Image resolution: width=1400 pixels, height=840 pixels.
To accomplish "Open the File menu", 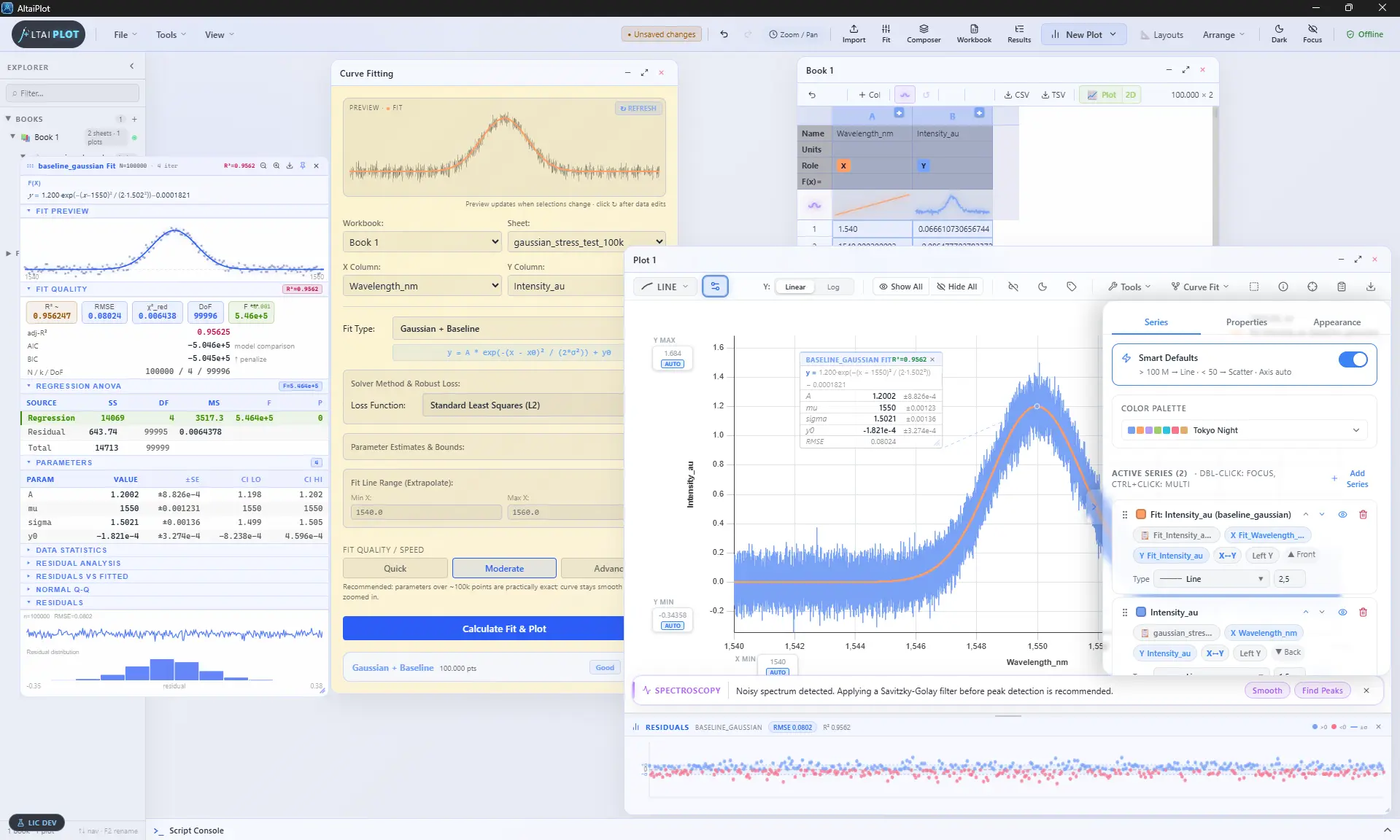I will tap(125, 34).
